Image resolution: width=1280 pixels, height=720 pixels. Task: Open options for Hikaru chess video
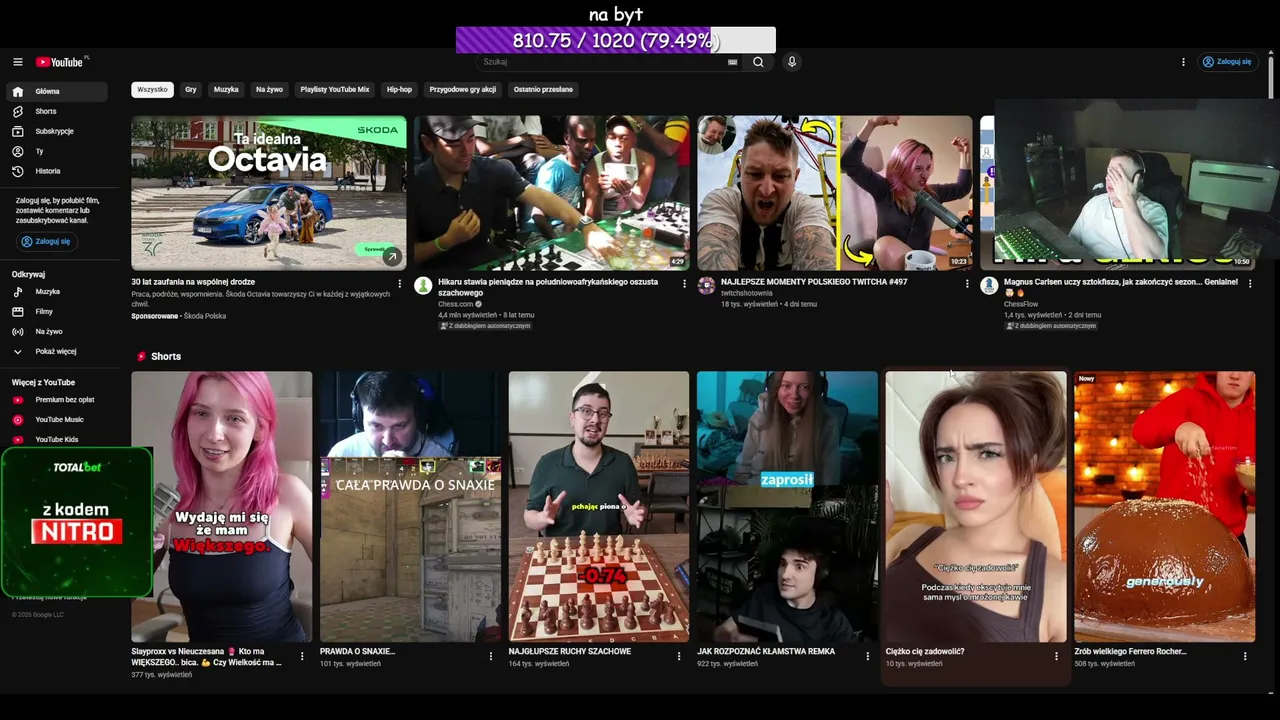coord(684,284)
